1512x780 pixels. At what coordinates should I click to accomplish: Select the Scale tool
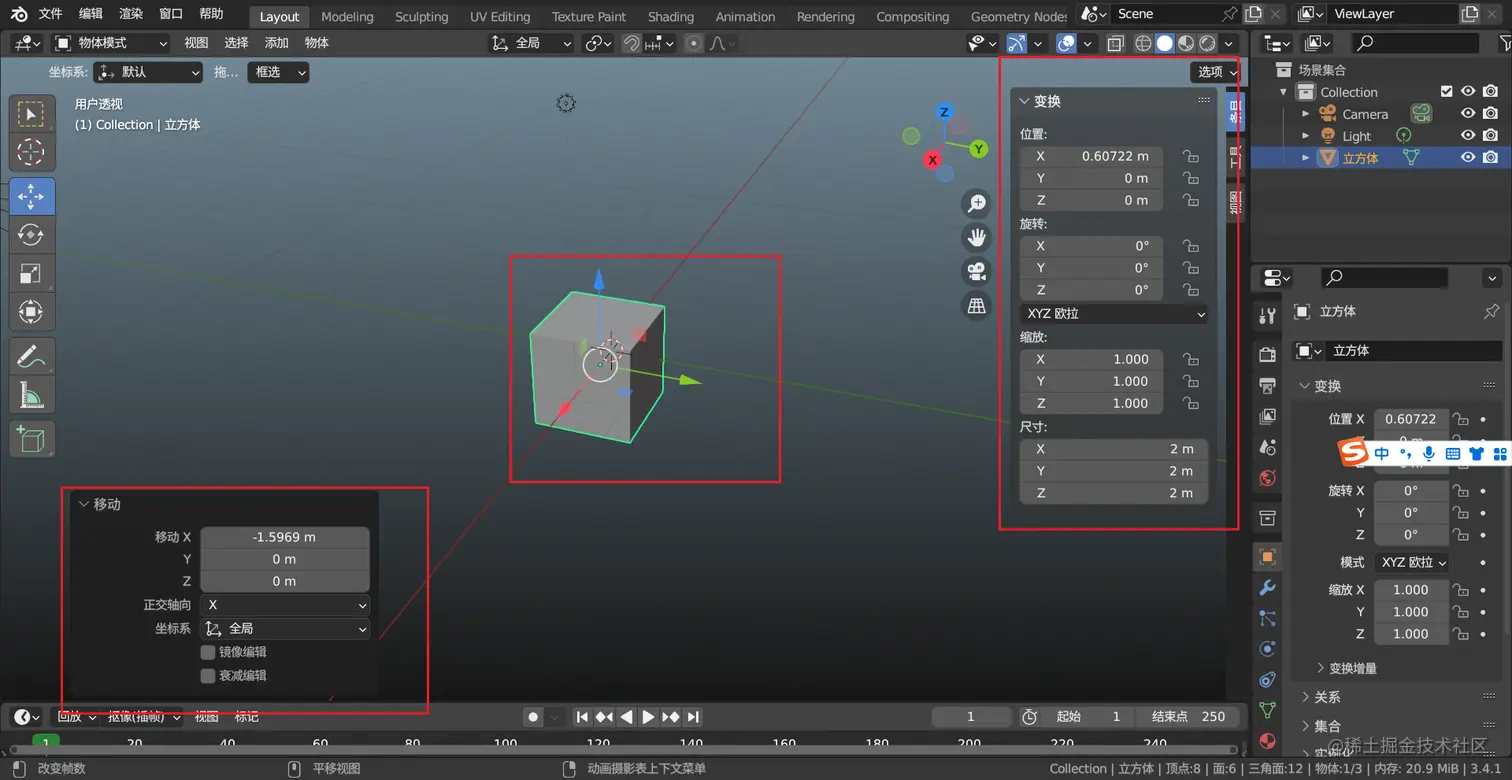[x=31, y=274]
